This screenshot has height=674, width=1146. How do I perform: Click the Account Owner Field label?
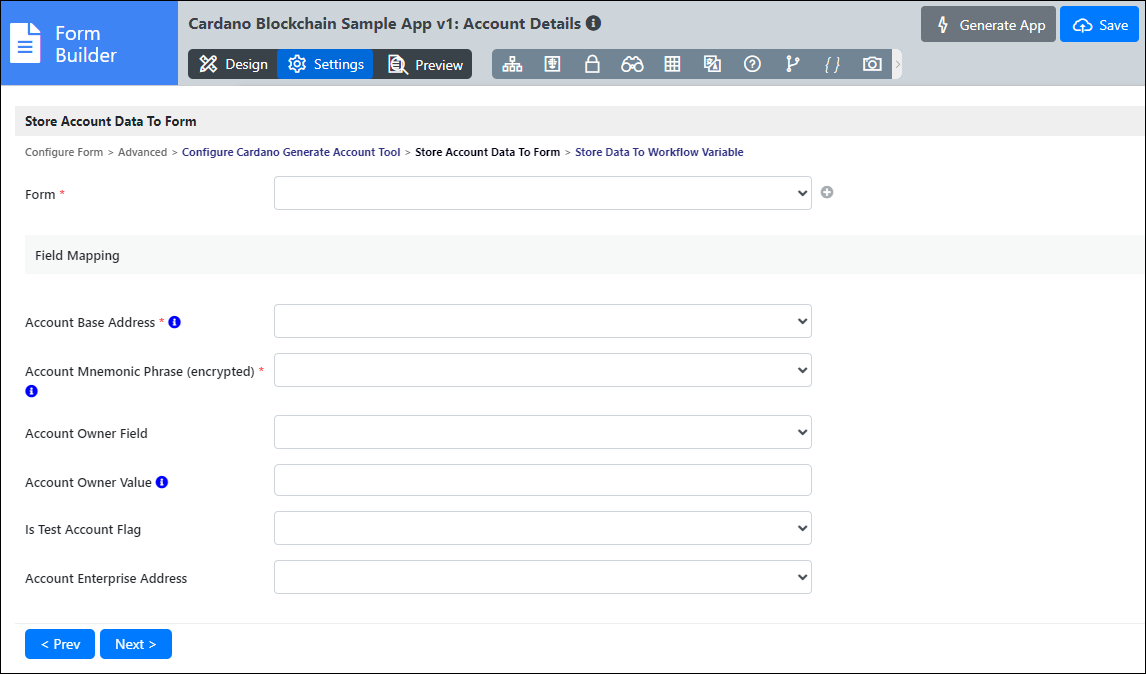[86, 433]
